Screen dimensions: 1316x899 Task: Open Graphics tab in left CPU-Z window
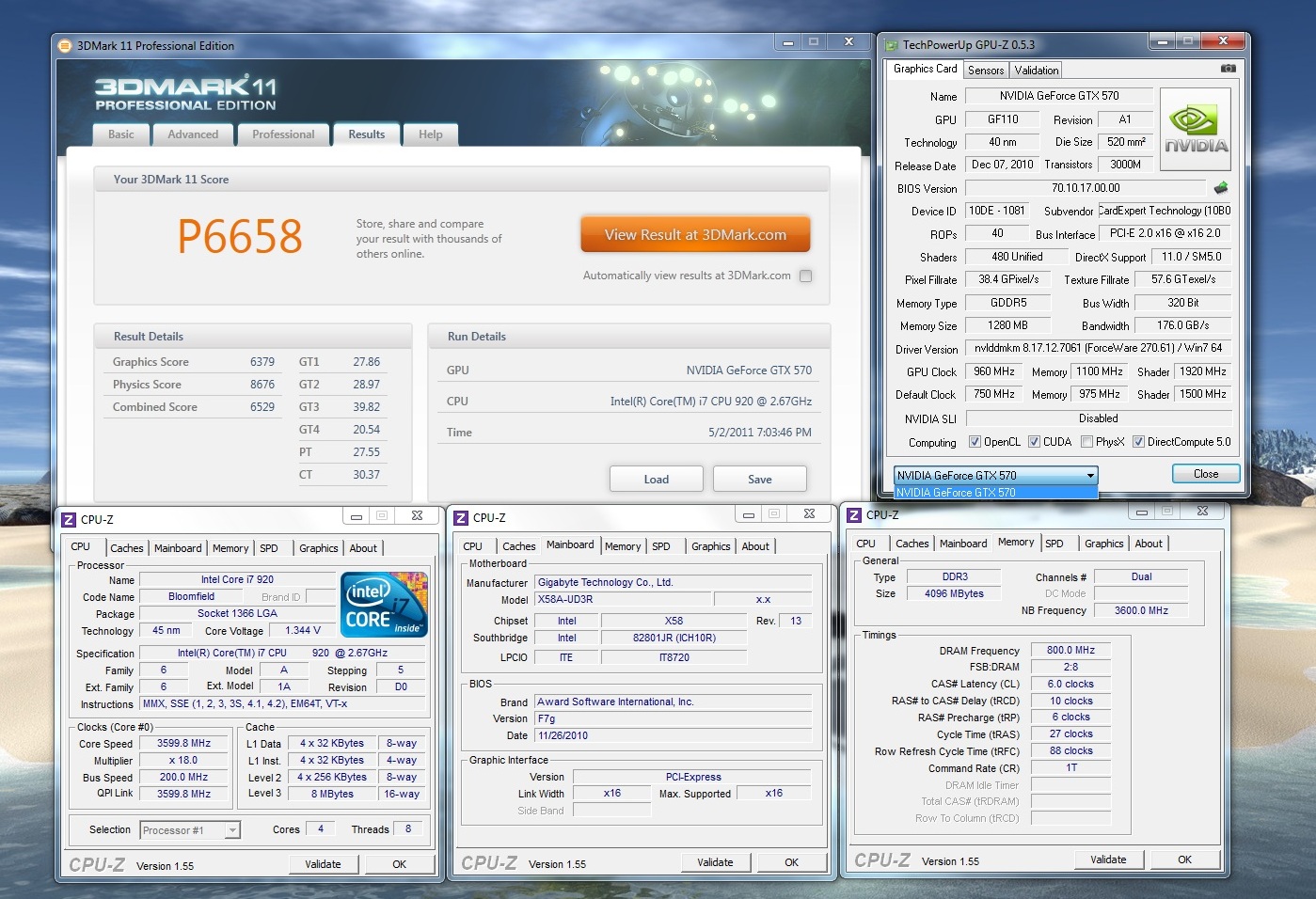coord(319,548)
